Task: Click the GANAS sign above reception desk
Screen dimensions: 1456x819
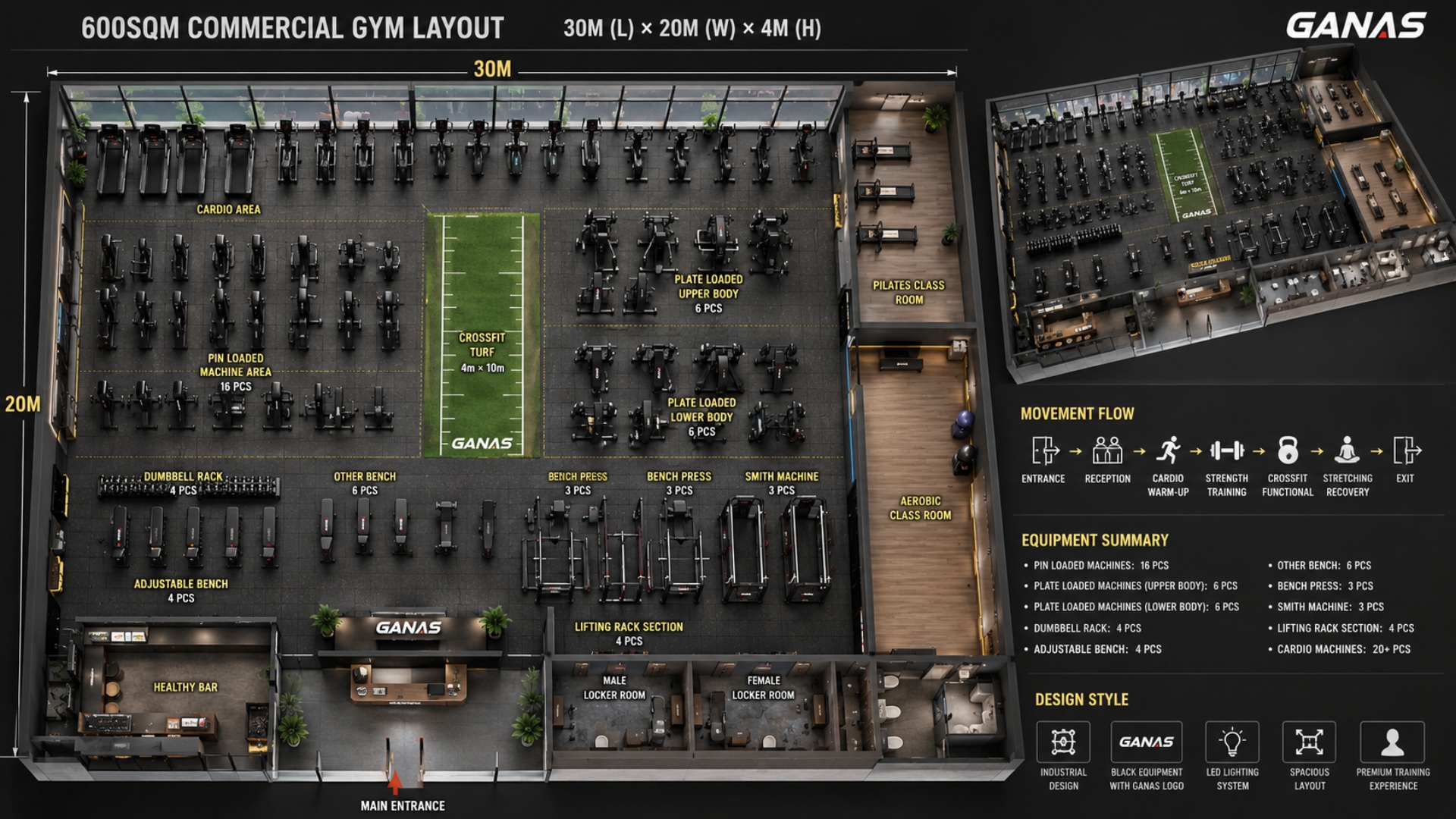Action: 409,628
